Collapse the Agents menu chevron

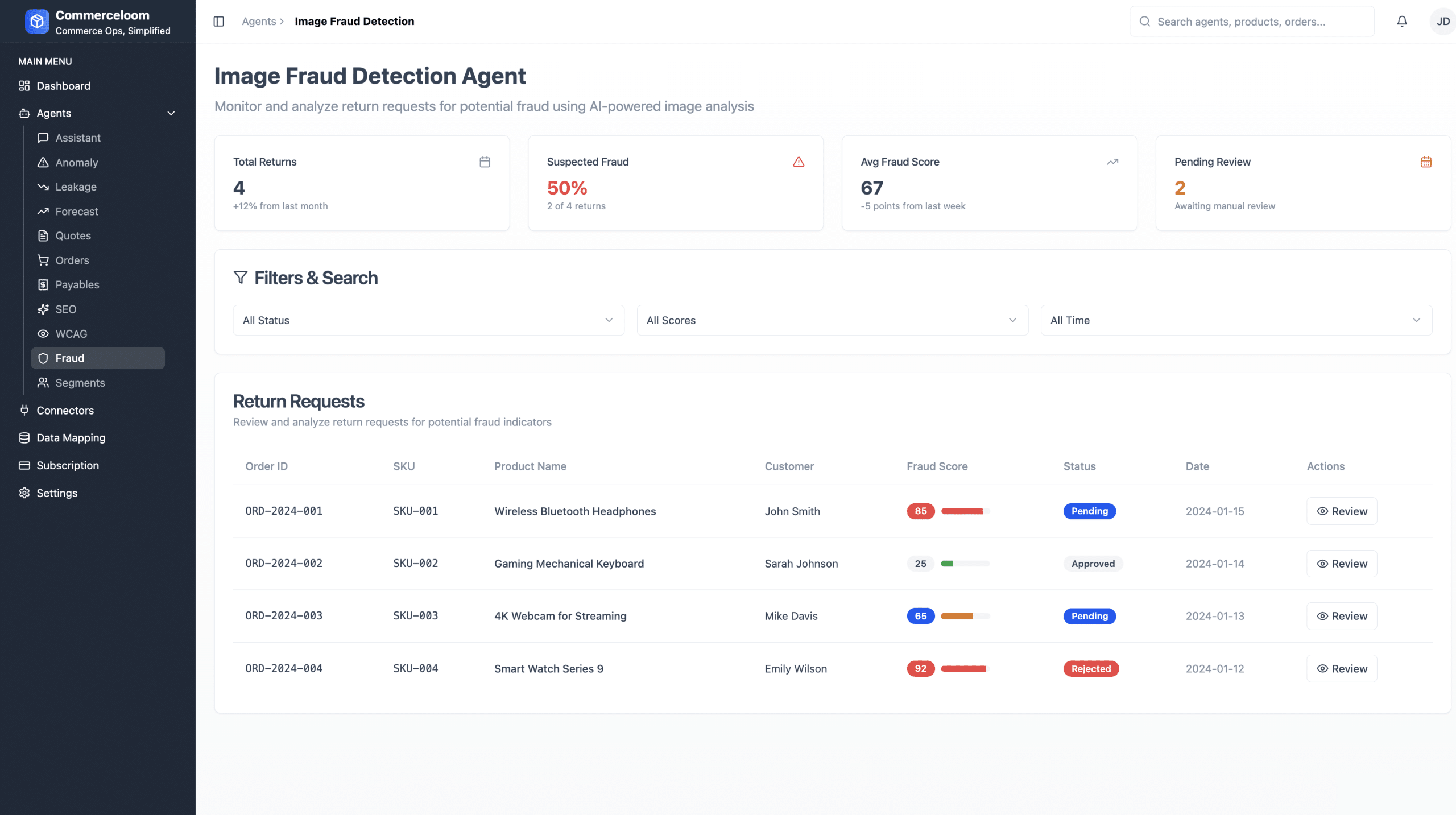(171, 113)
